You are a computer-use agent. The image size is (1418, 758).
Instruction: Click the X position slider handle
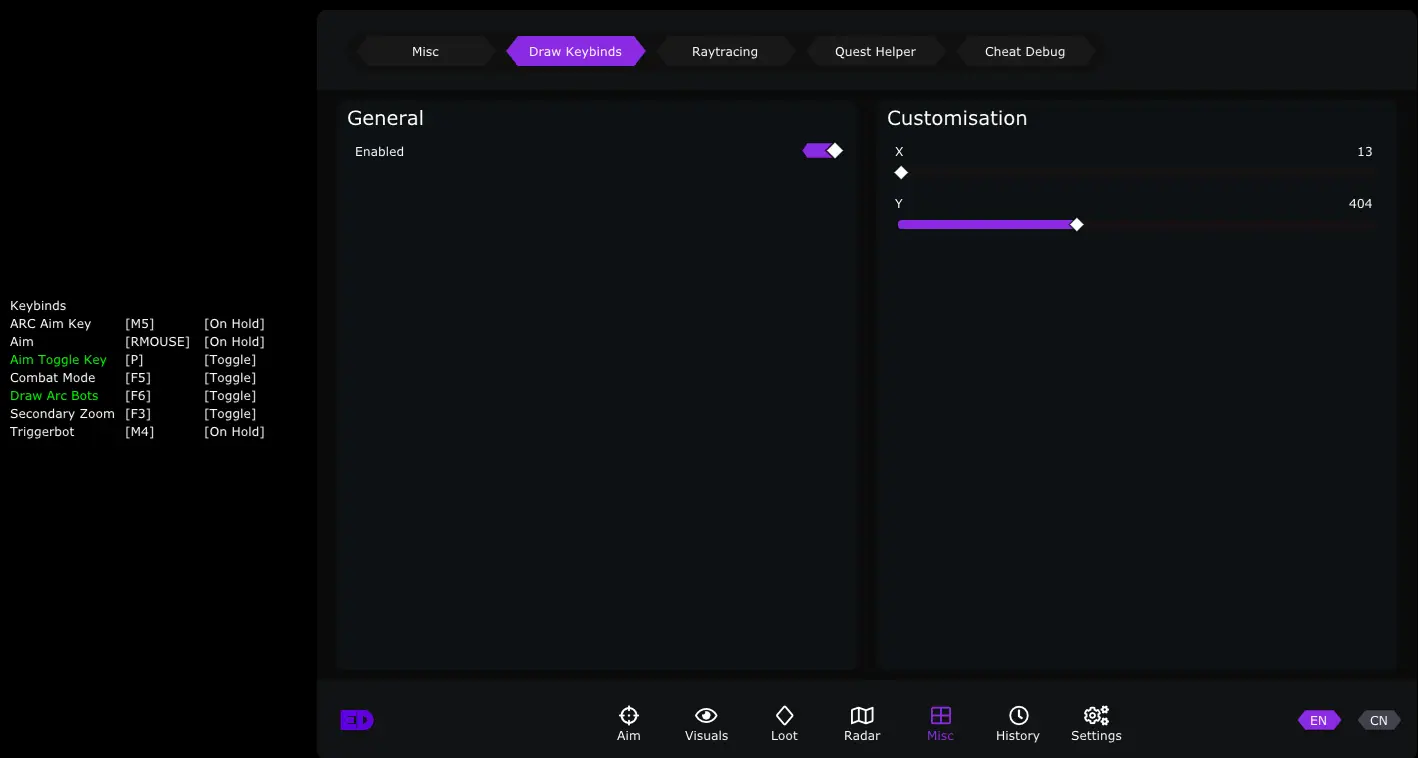coord(901,173)
